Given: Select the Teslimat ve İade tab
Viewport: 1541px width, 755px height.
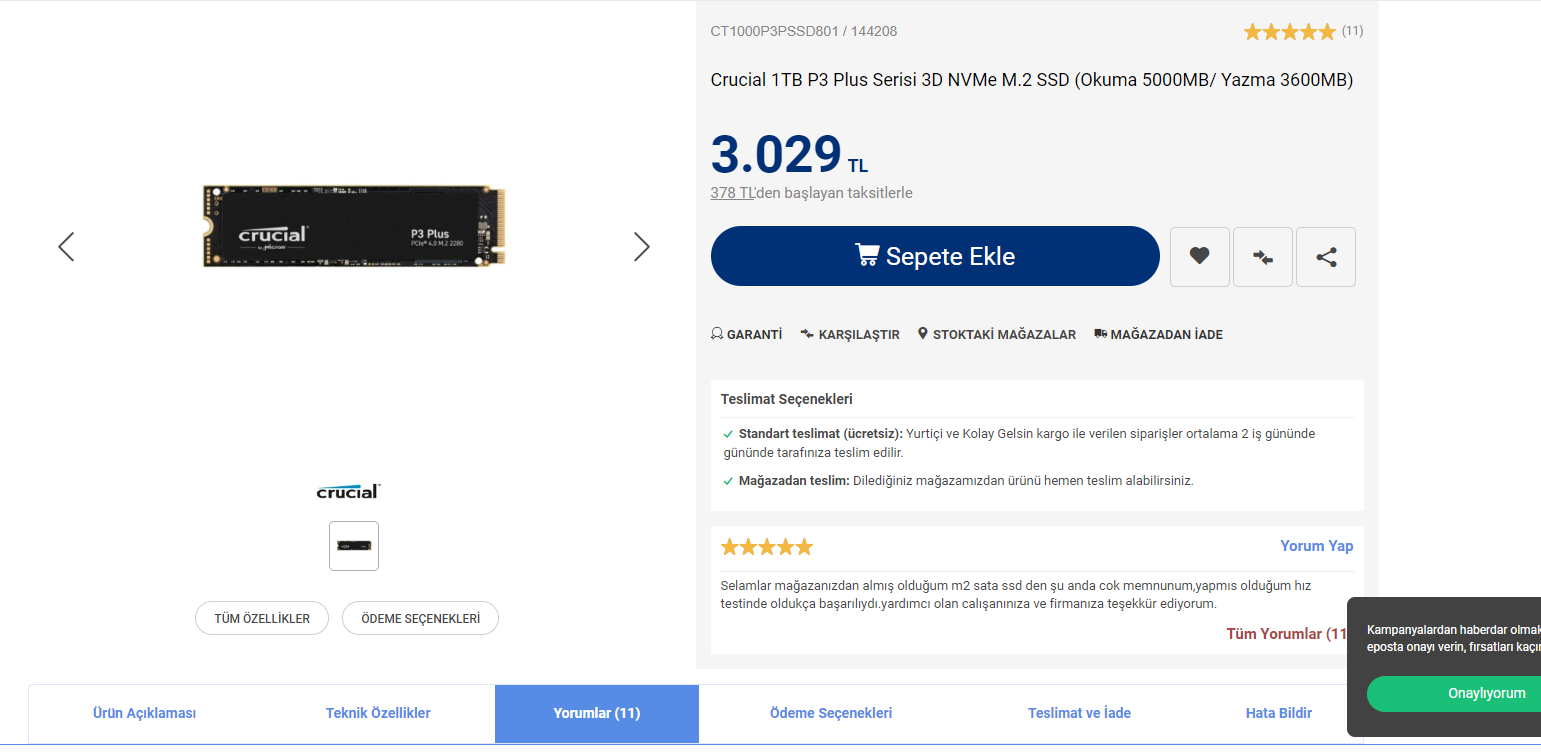Looking at the screenshot, I should click(x=1079, y=713).
